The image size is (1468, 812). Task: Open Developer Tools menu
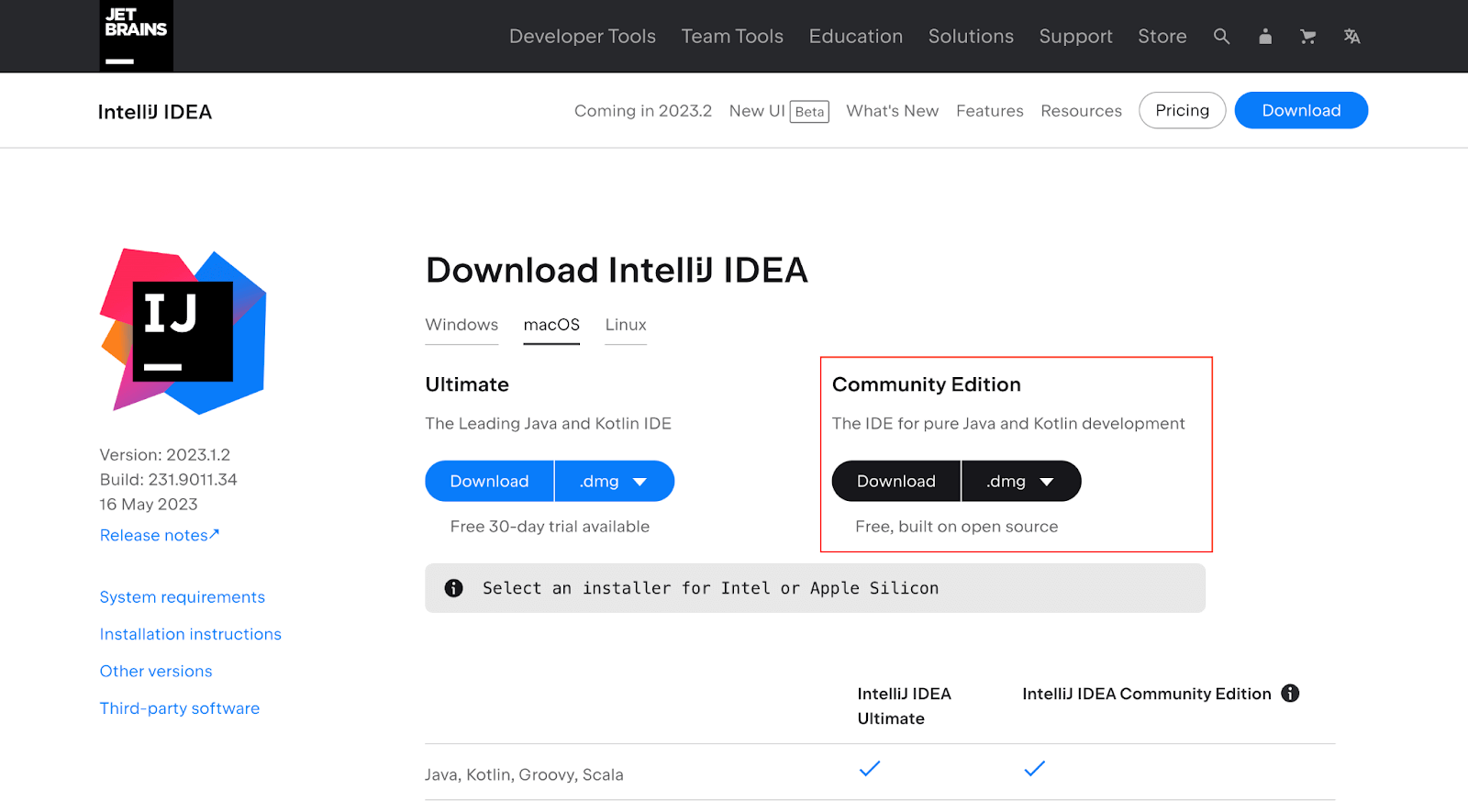[583, 37]
